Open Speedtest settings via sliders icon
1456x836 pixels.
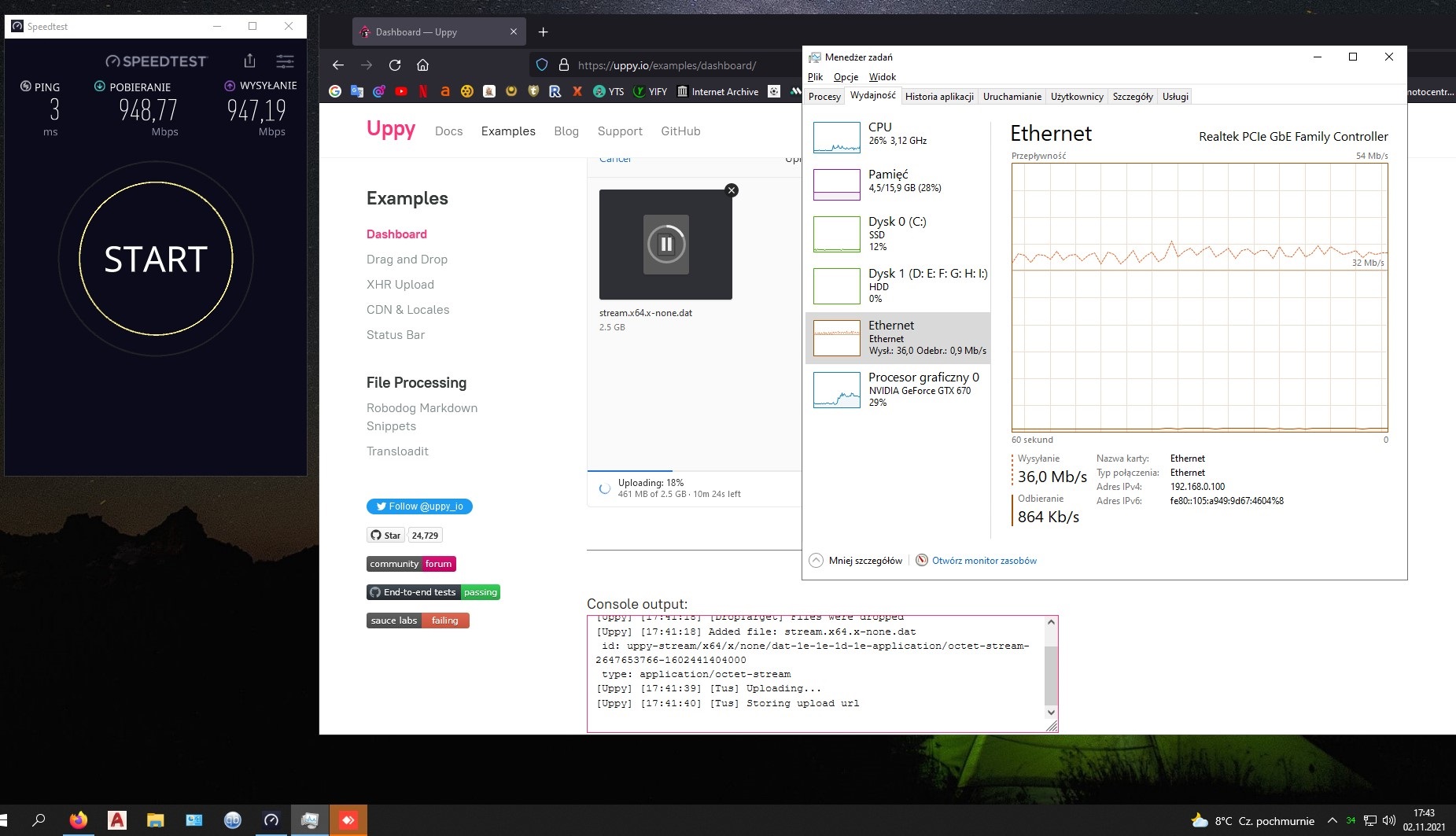[x=285, y=61]
